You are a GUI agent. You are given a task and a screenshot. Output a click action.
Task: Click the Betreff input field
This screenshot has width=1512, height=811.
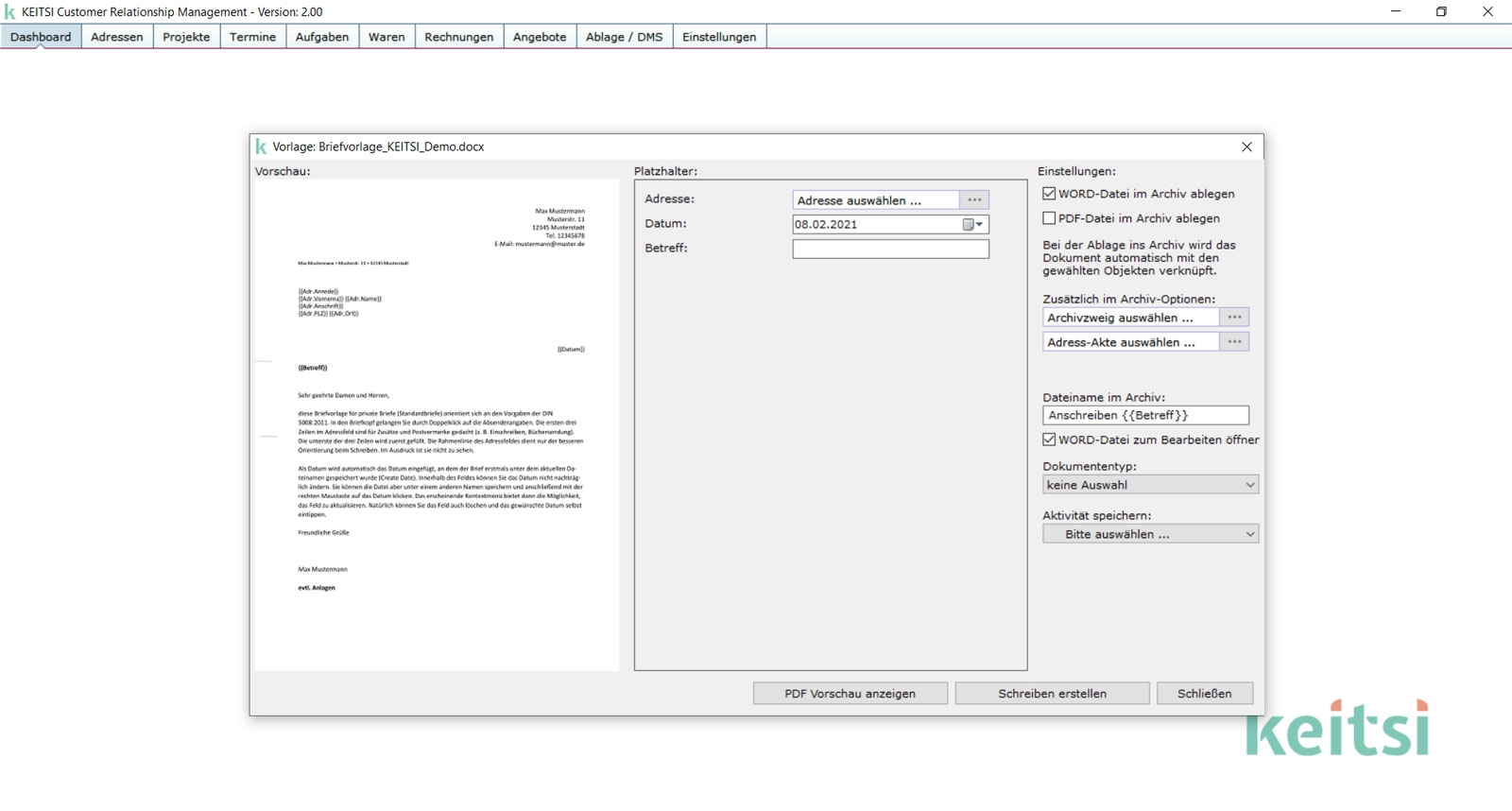pyautogui.click(x=890, y=249)
